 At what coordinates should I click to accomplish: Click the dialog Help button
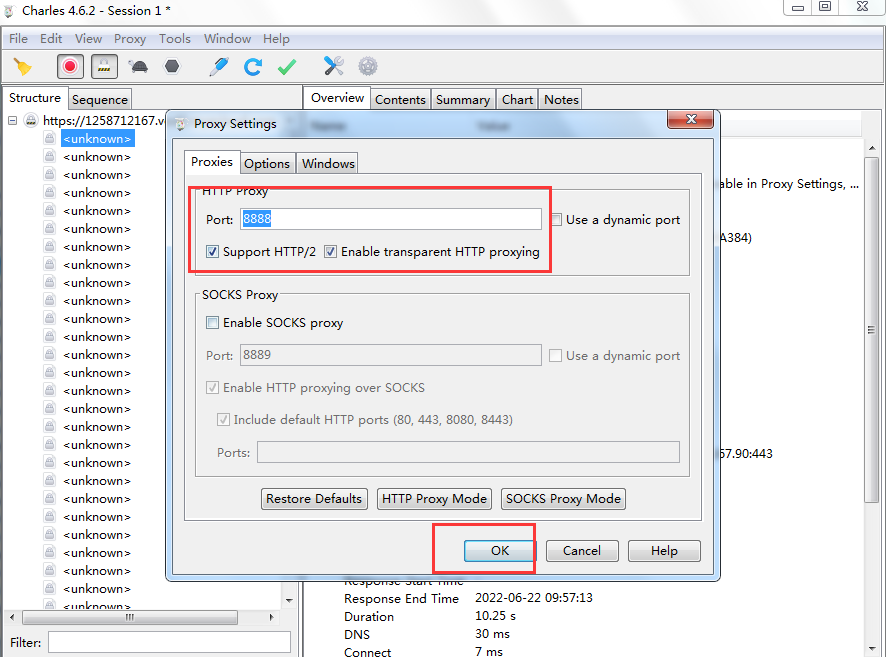[664, 551]
